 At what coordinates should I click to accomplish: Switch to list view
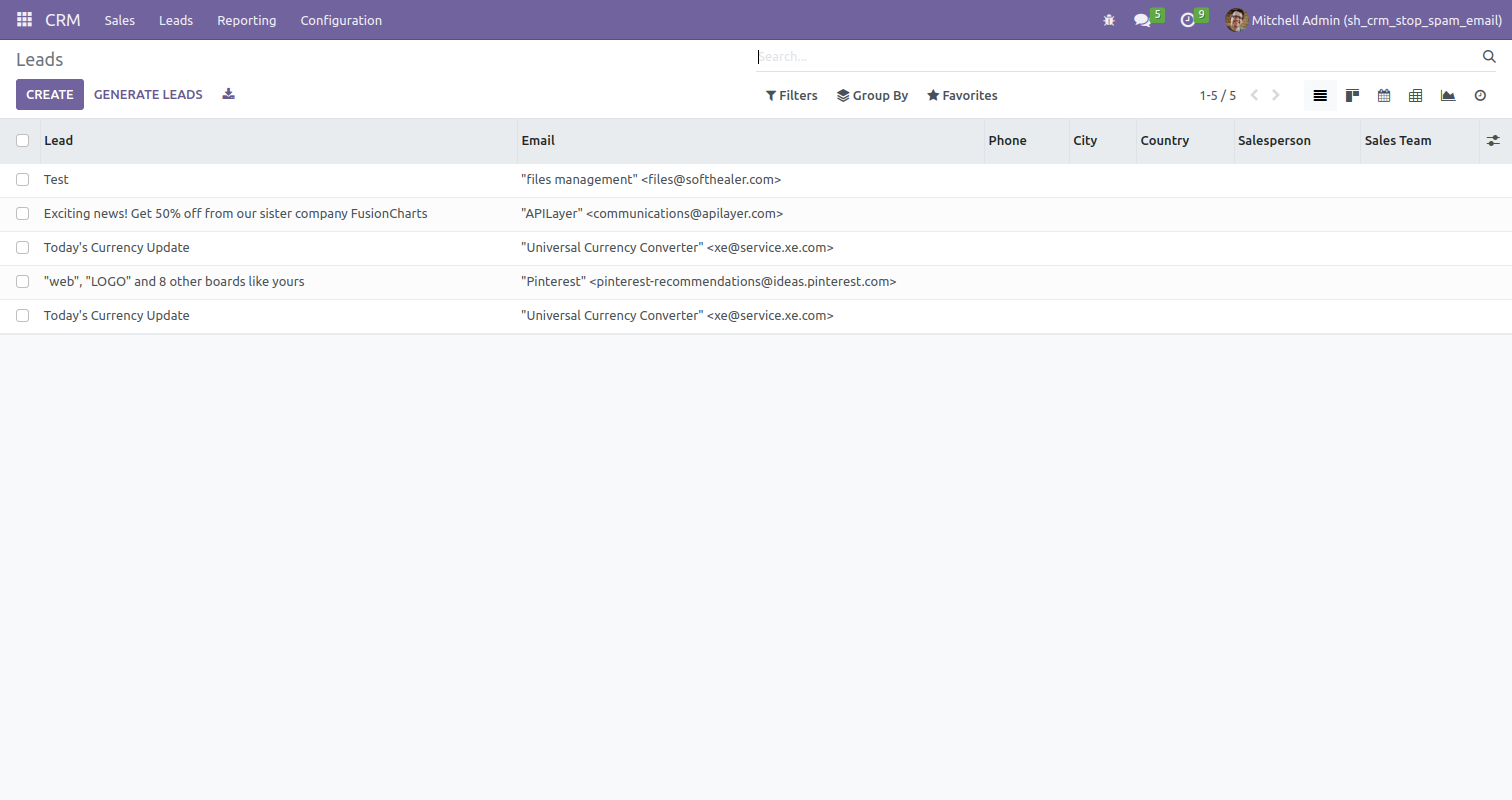[1320, 96]
